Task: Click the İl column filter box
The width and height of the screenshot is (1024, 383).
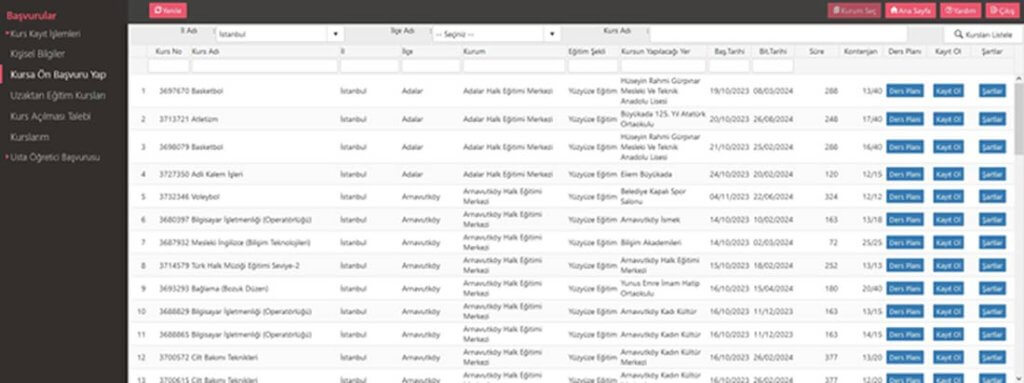Action: [x=370, y=65]
